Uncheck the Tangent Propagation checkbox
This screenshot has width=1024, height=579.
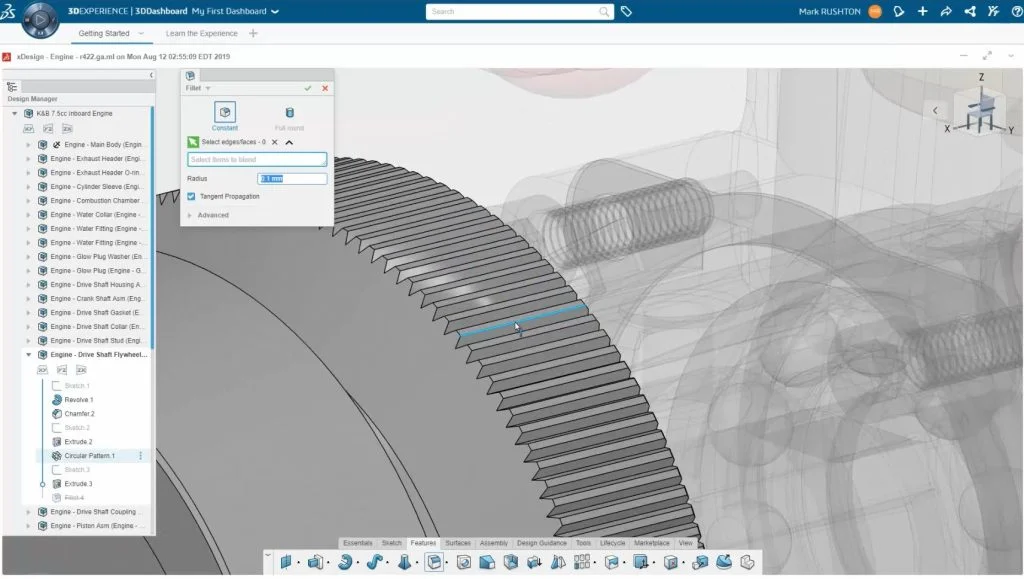192,196
